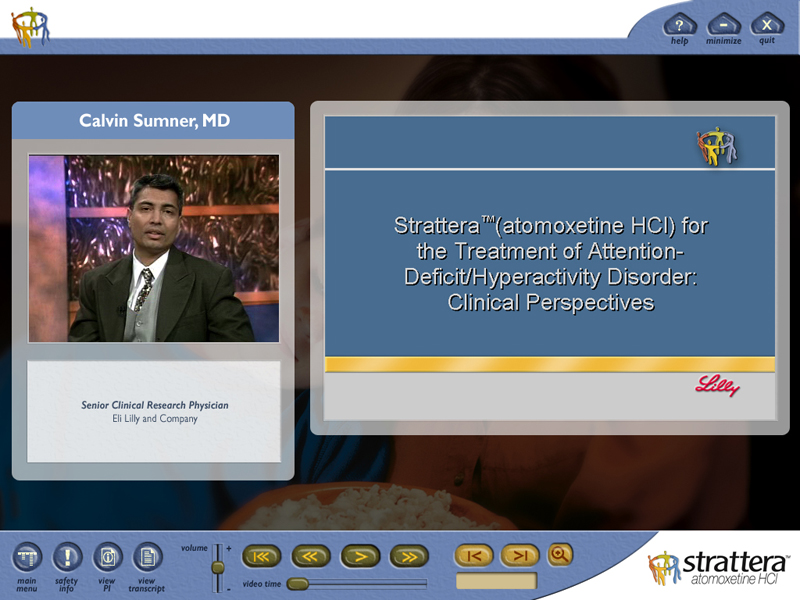Click the magnifier zoom slide icon
The width and height of the screenshot is (800, 600).
[x=560, y=555]
